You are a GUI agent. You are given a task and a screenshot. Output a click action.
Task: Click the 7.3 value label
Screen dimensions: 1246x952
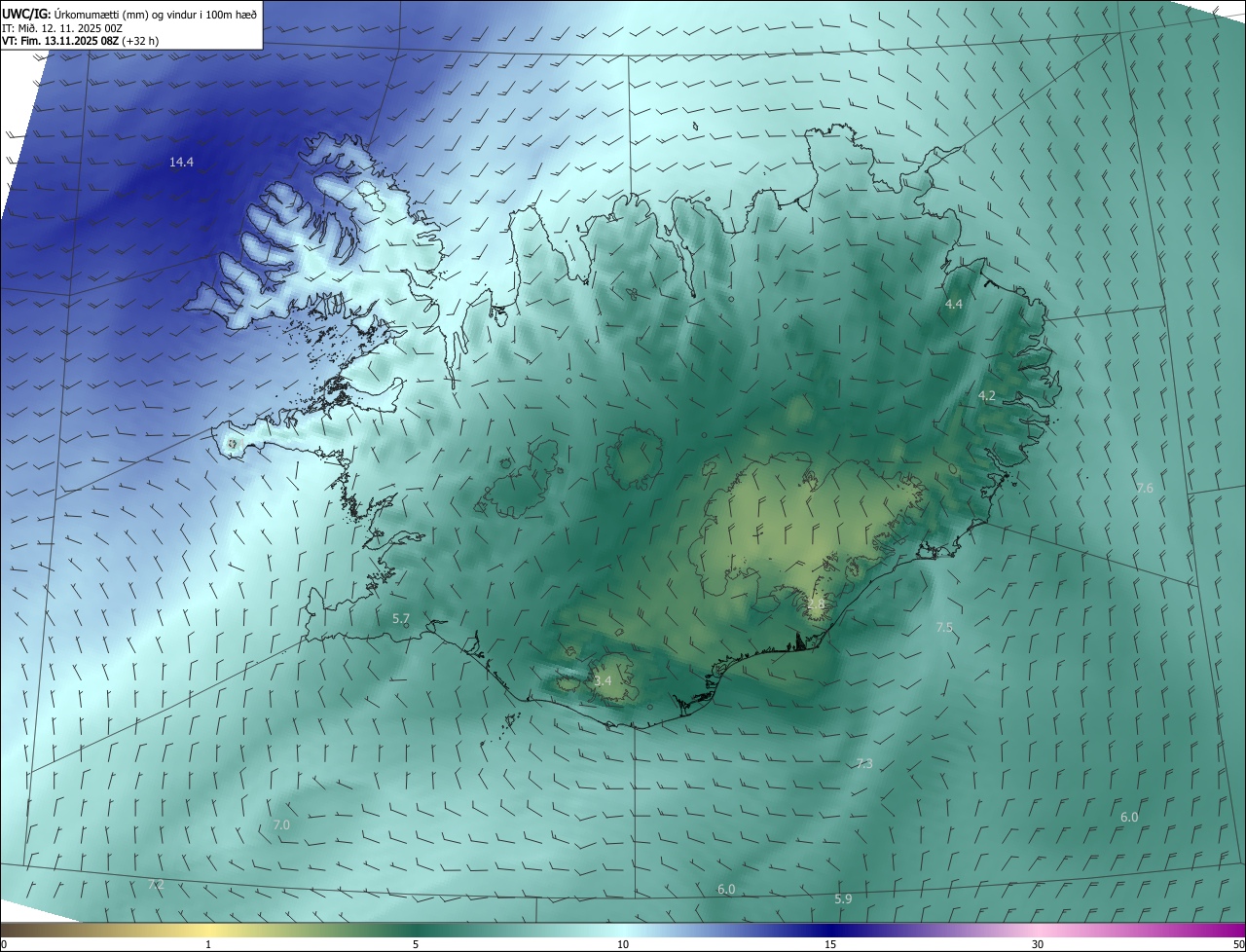coord(864,764)
